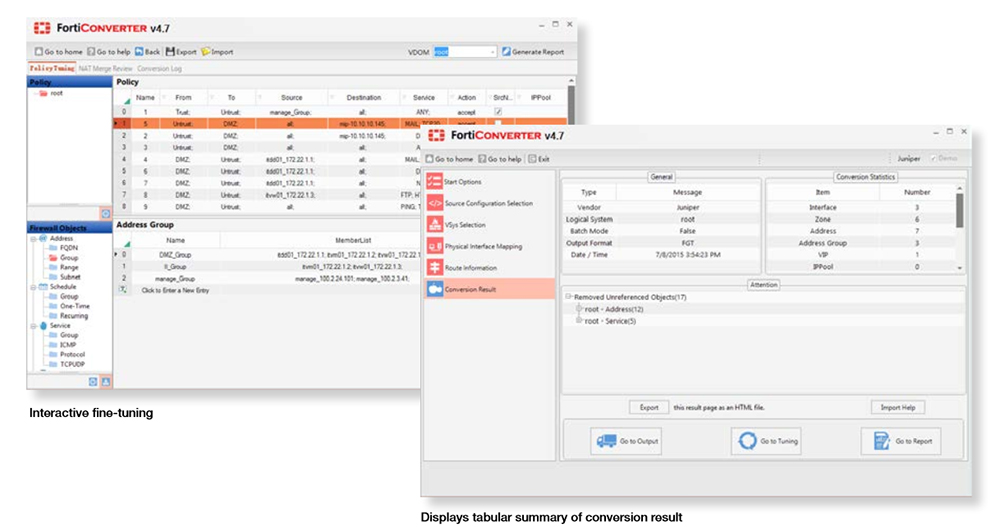Switch to the NAT Merge Review tab
This screenshot has width=1000, height=527.
point(105,68)
